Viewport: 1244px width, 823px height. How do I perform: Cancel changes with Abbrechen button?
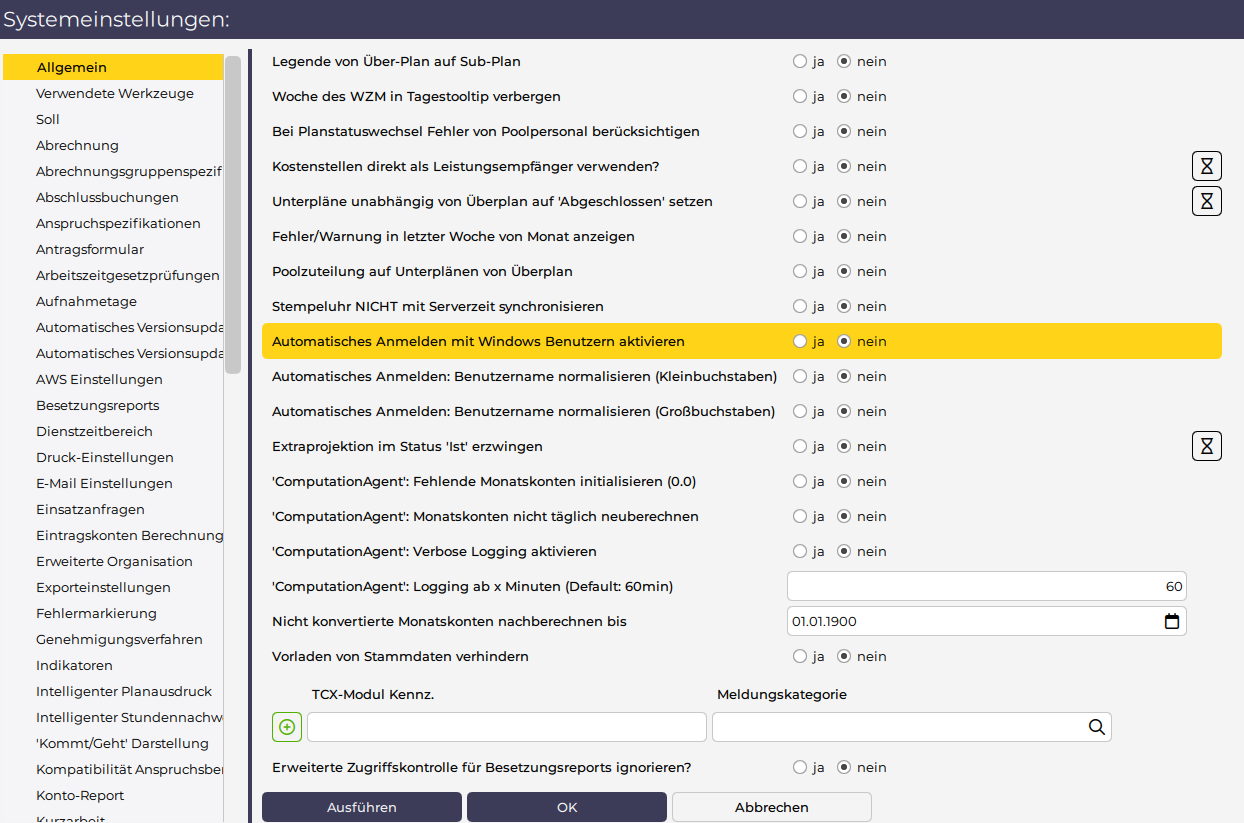click(771, 807)
